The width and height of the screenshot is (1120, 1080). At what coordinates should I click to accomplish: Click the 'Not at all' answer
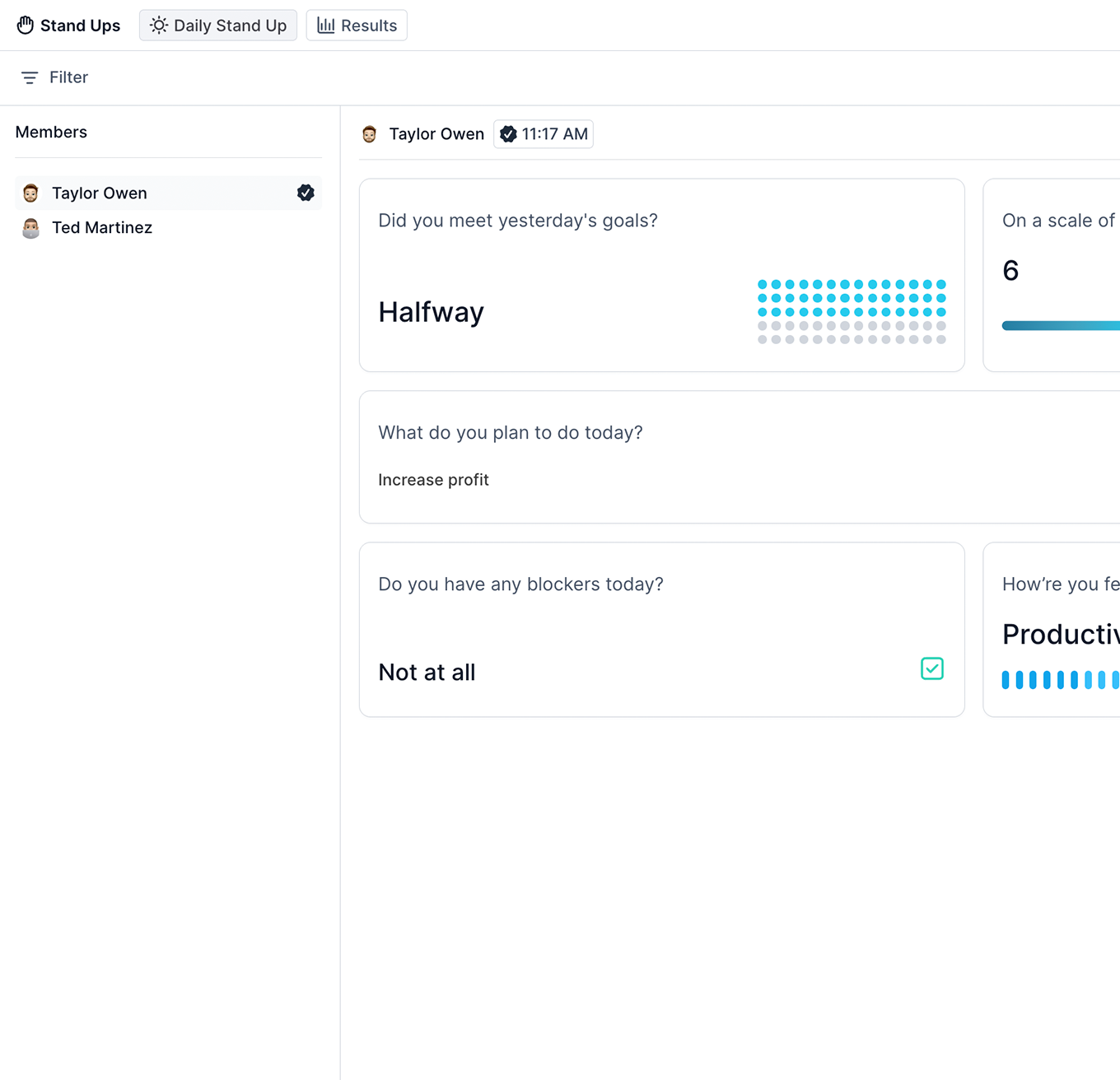coord(427,673)
